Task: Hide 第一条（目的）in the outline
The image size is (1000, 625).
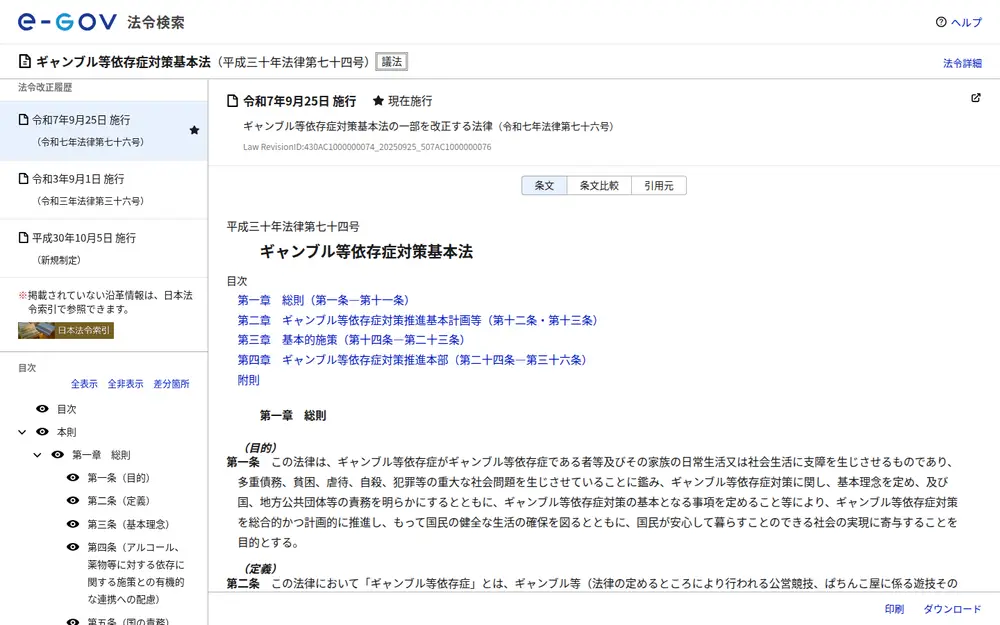Action: [x=73, y=478]
